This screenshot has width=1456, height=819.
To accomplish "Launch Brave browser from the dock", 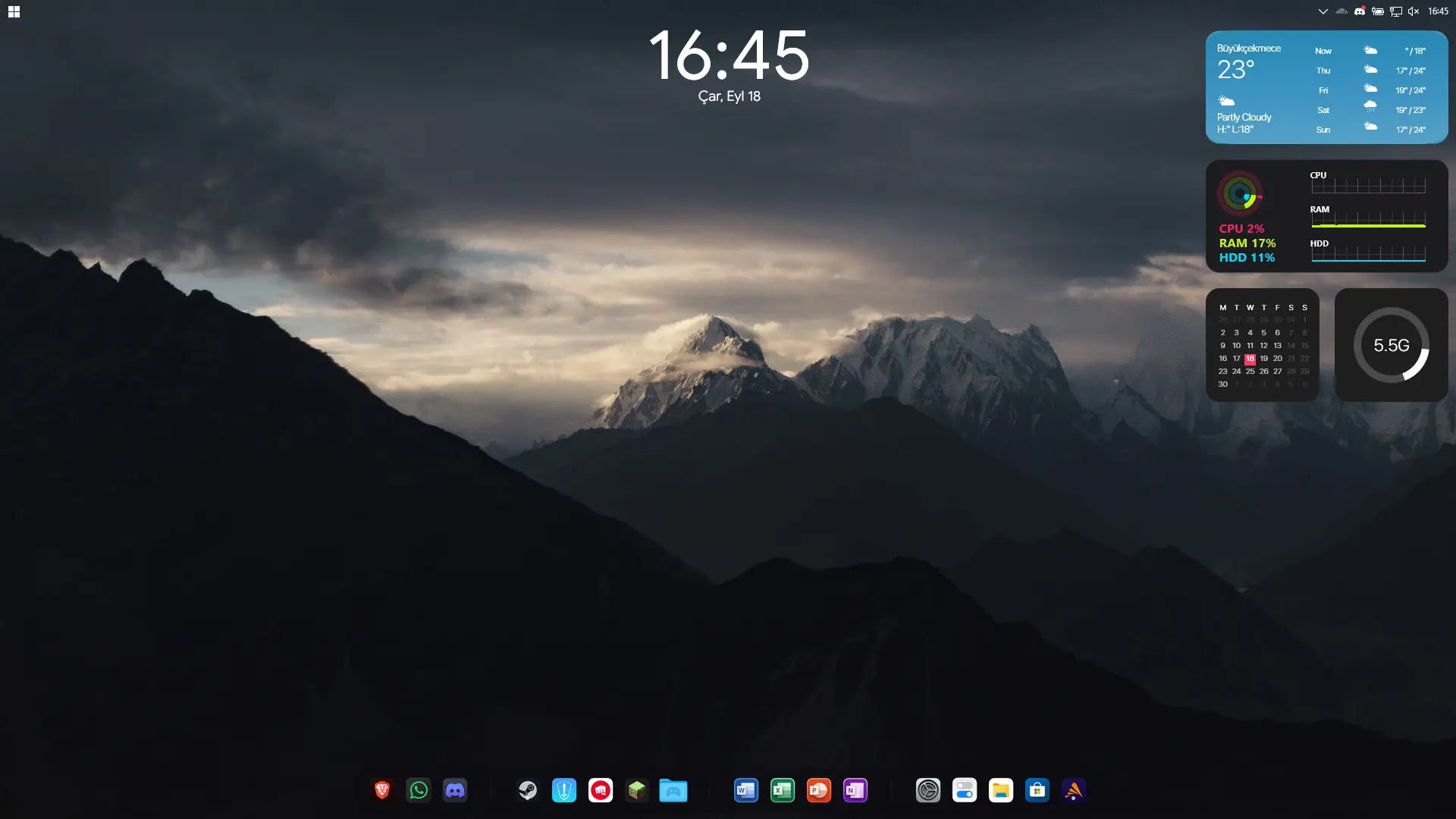I will tap(382, 790).
